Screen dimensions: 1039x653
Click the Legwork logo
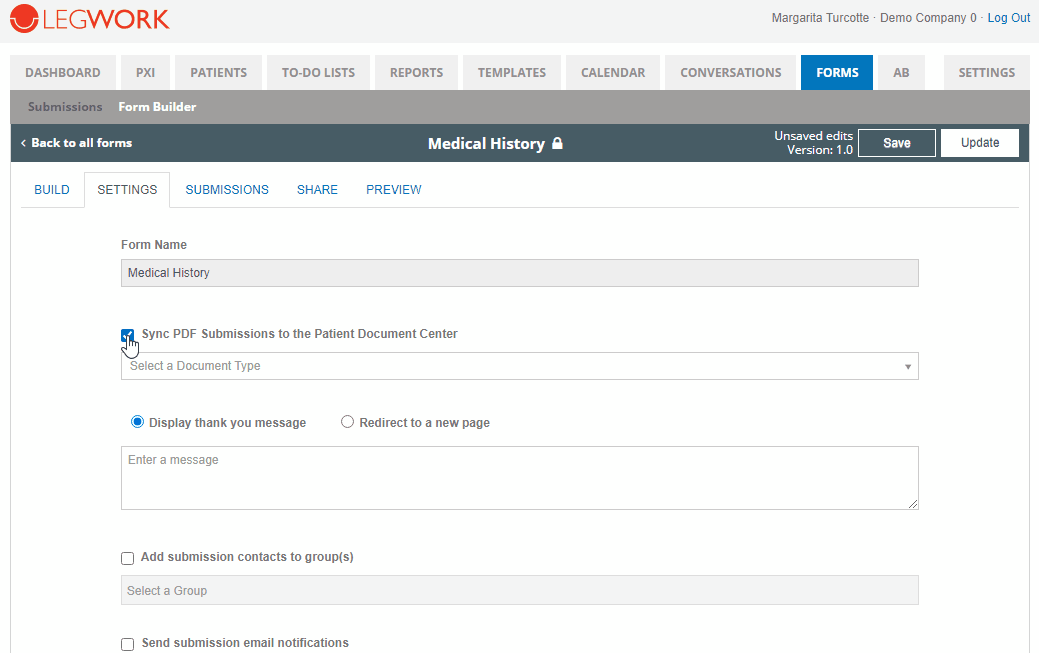pyautogui.click(x=90, y=19)
